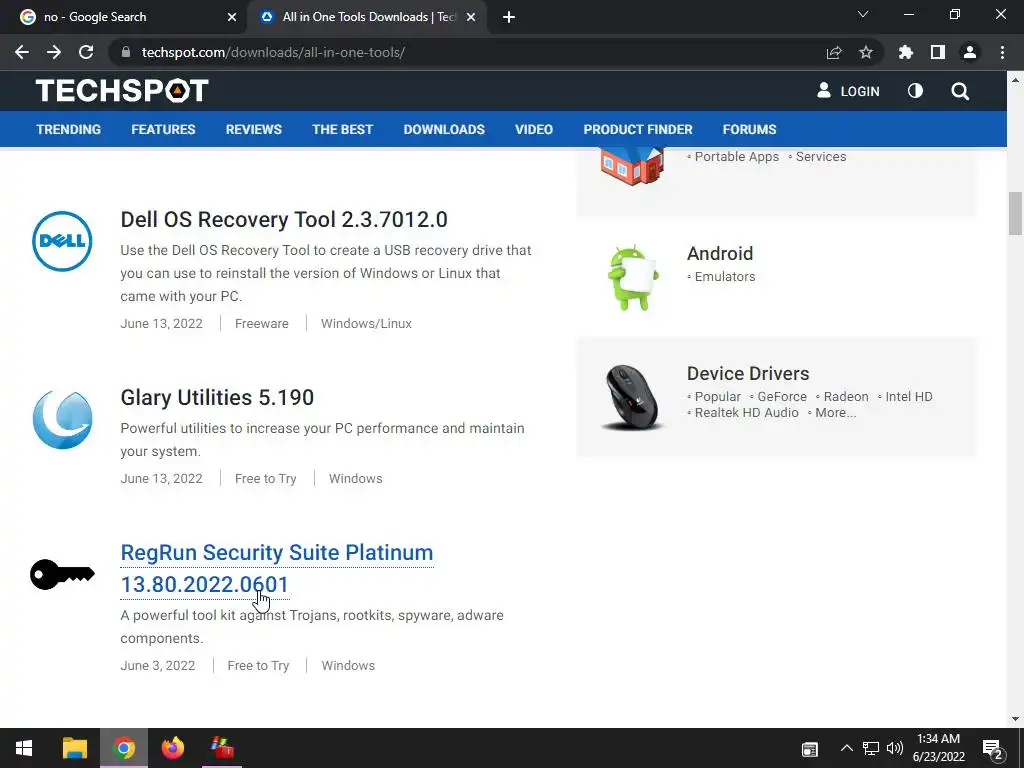Open the notification center icon
Screen dimensions: 1024x768
(x=993, y=750)
